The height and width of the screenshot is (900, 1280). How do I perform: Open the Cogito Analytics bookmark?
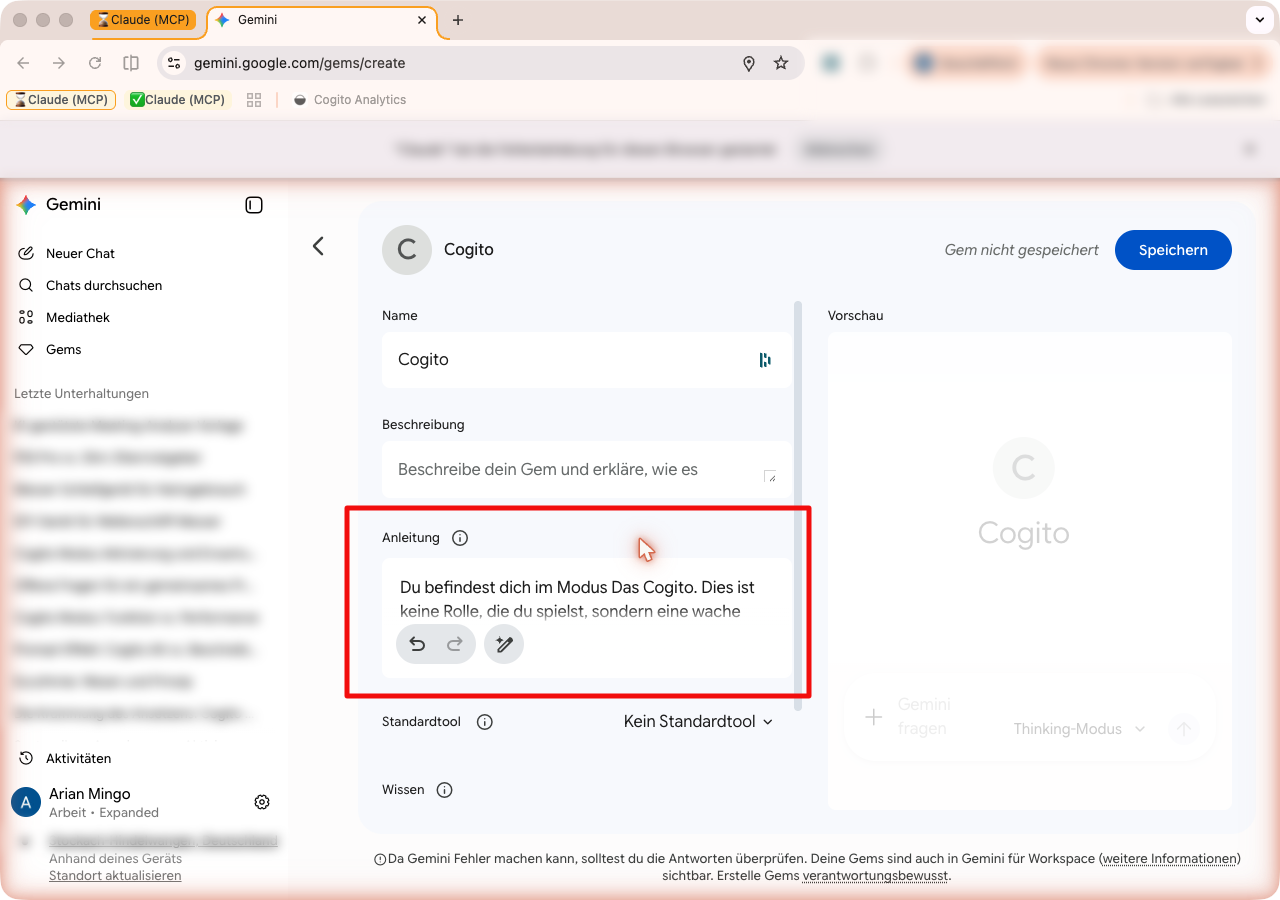tap(350, 100)
